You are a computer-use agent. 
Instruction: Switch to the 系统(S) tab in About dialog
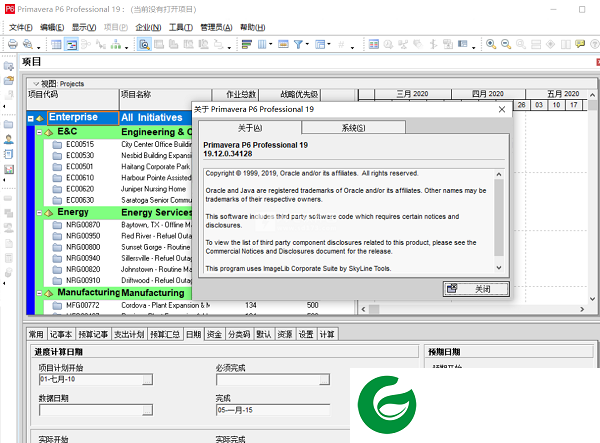[x=354, y=128]
